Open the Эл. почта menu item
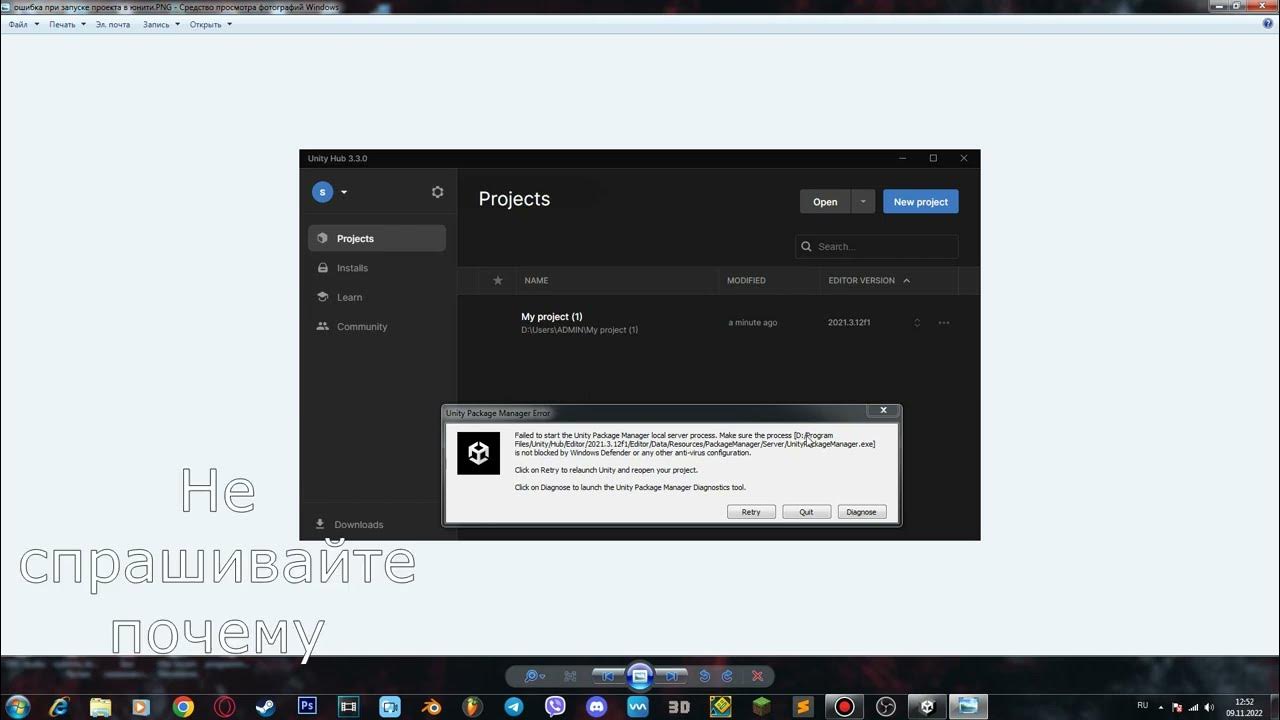This screenshot has height=720, width=1280. pyautogui.click(x=113, y=24)
